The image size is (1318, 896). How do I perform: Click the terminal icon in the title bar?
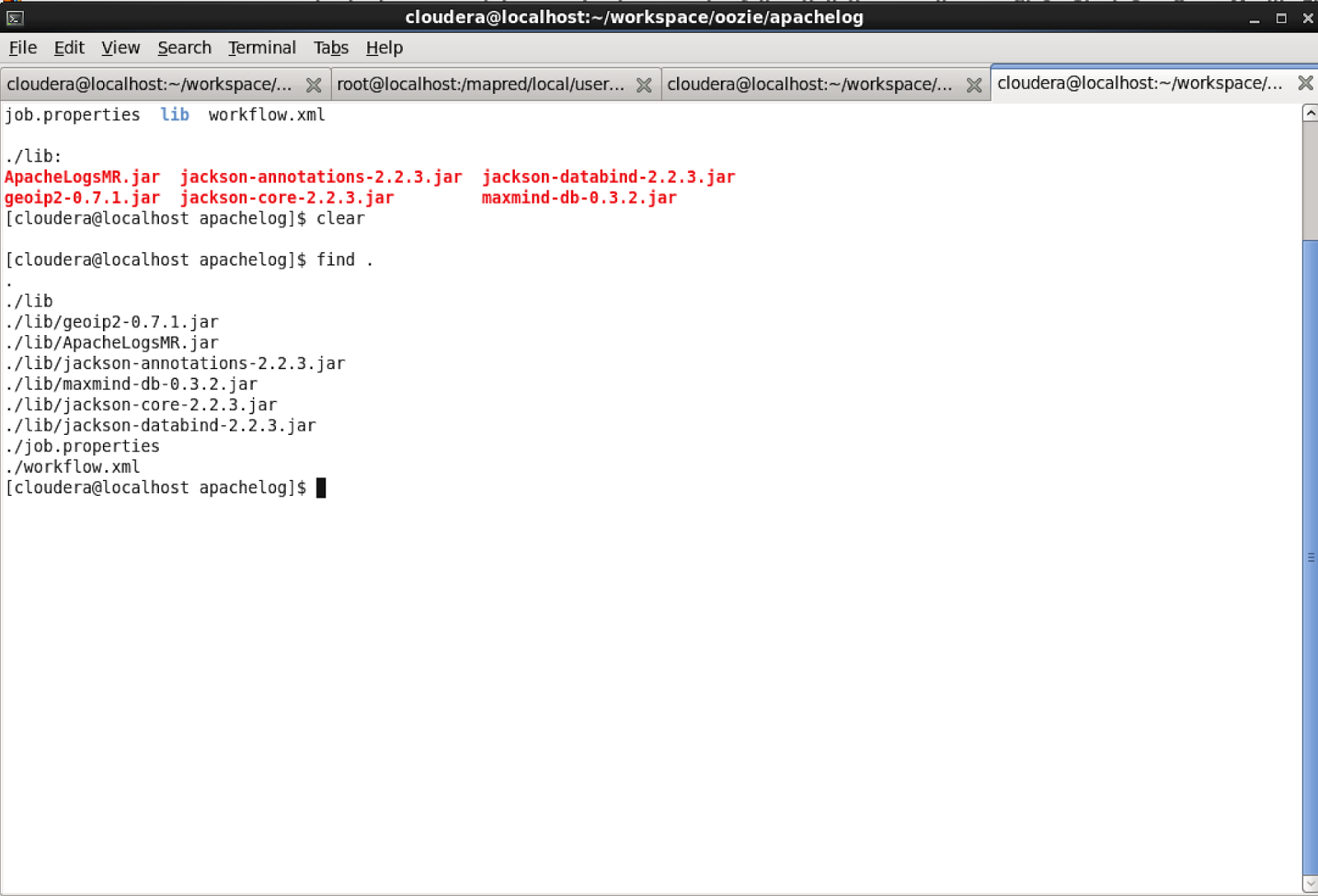[x=15, y=17]
